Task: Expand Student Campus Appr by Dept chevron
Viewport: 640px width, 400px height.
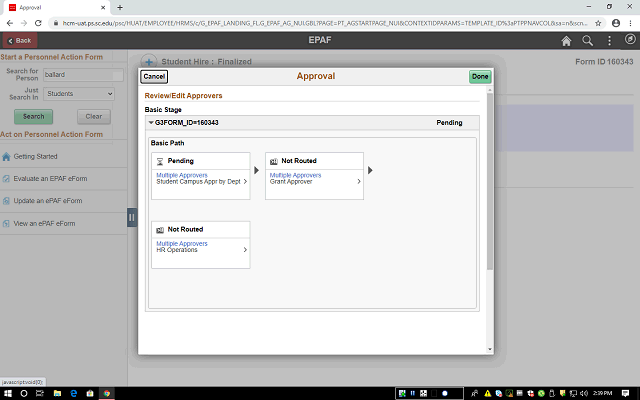Action: pyautogui.click(x=245, y=181)
